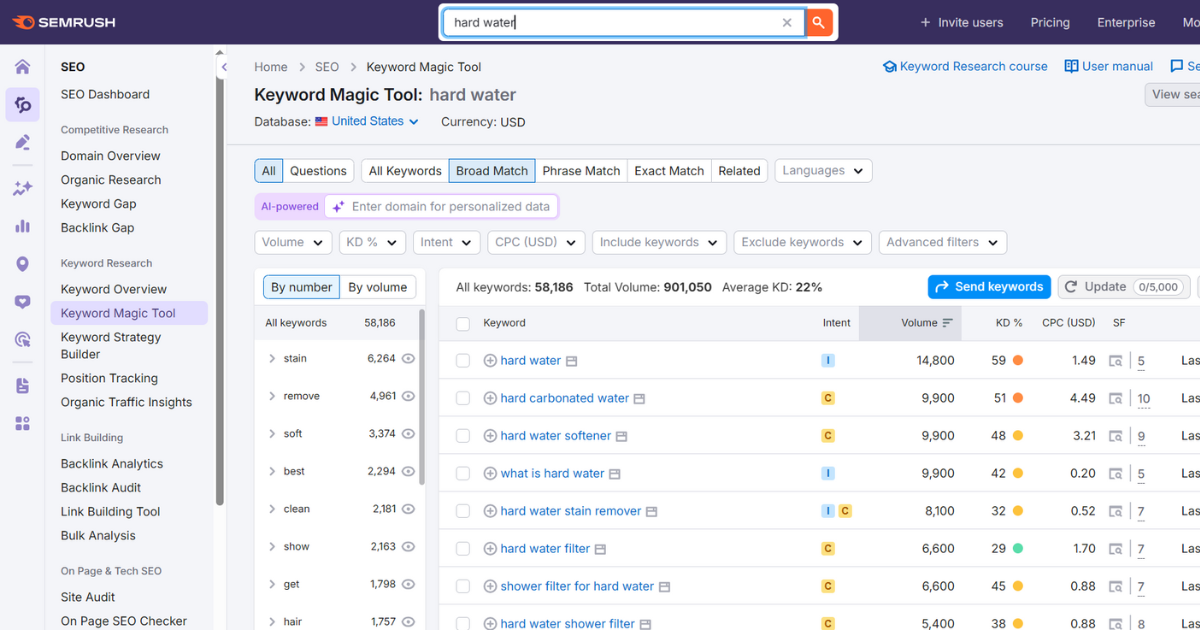Toggle eye icon for 'remove' group
The height and width of the screenshot is (630, 1200).
coord(408,396)
